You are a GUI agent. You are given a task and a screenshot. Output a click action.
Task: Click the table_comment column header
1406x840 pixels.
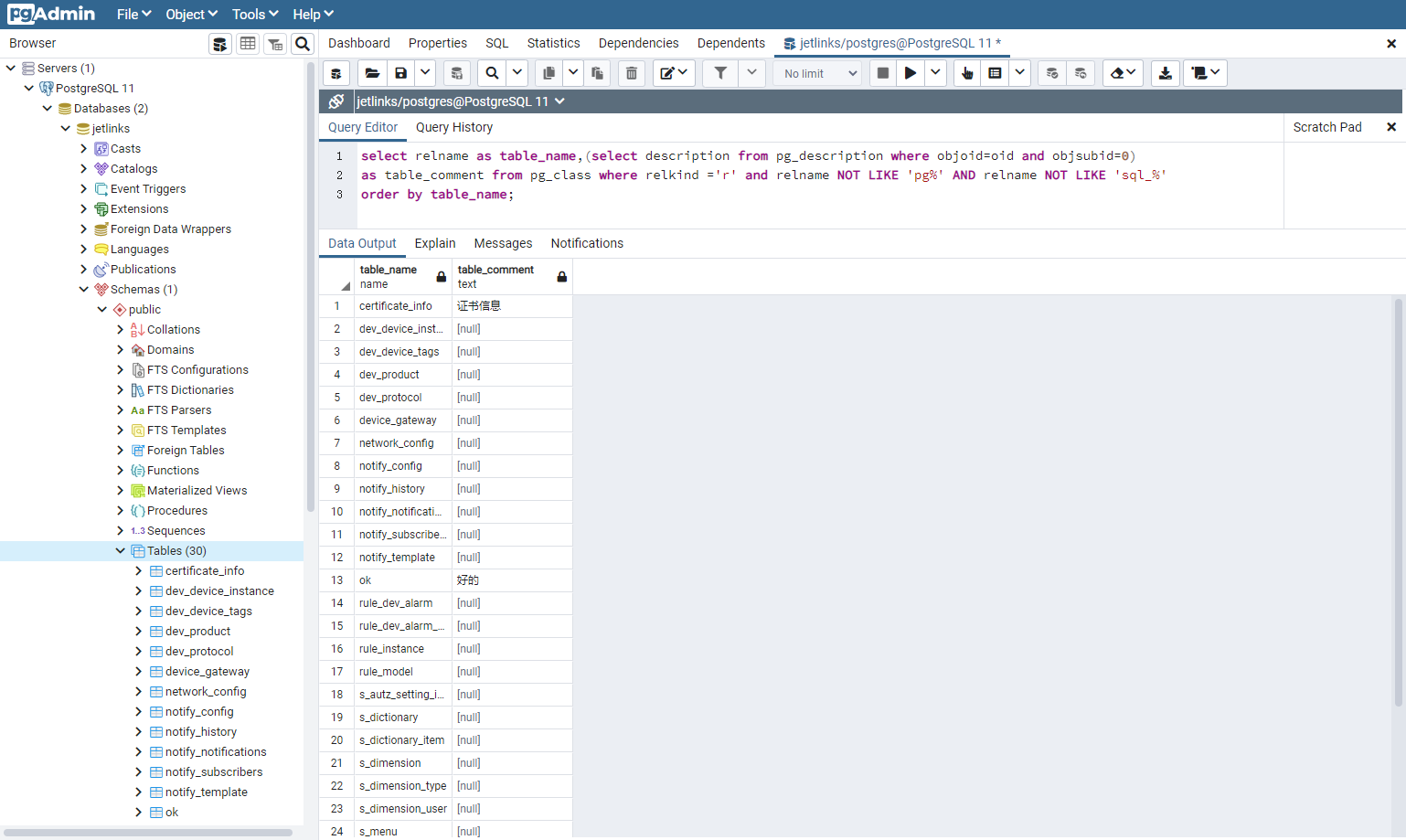pyautogui.click(x=512, y=276)
